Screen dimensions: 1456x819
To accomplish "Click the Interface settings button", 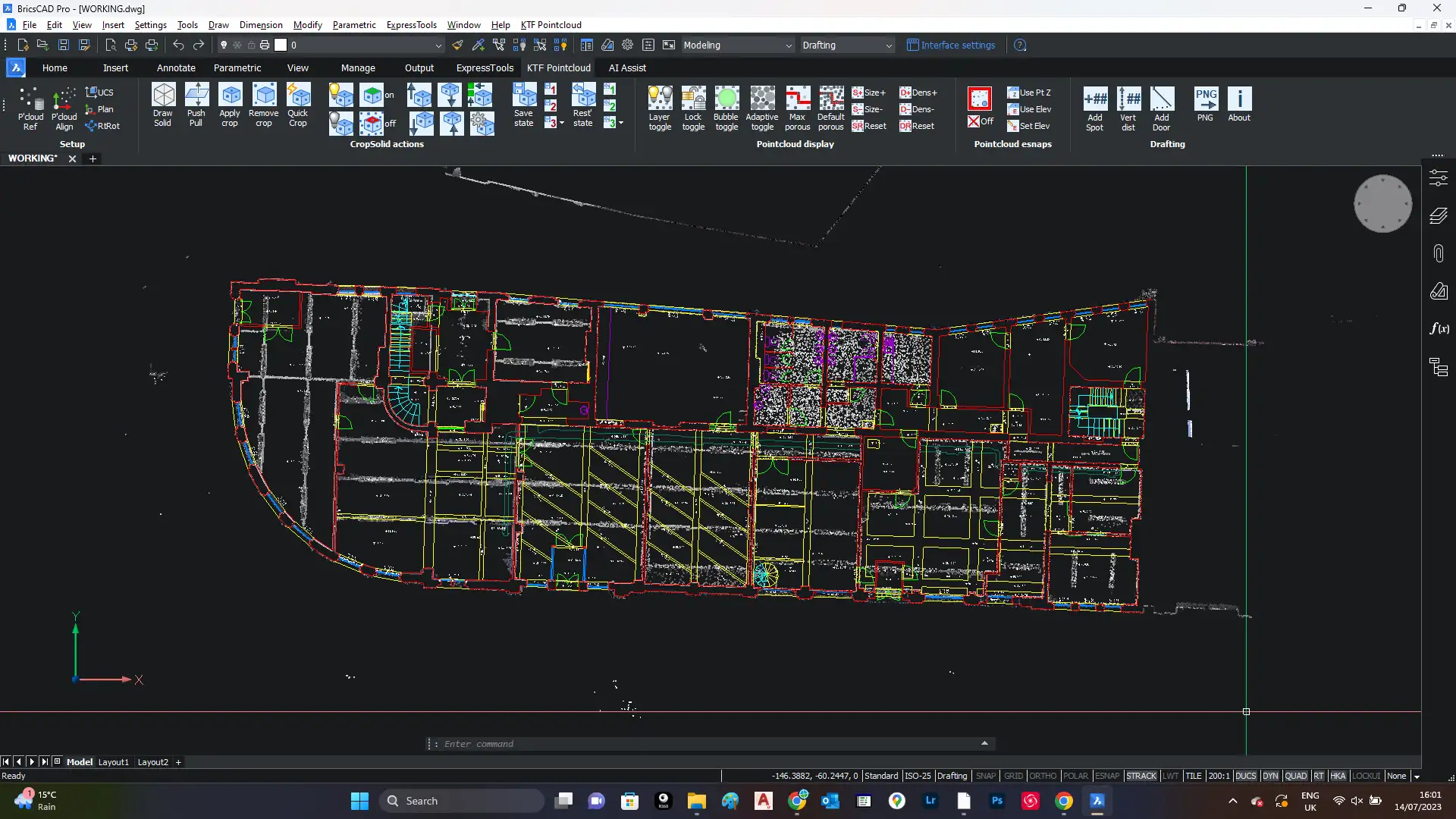I will [951, 45].
